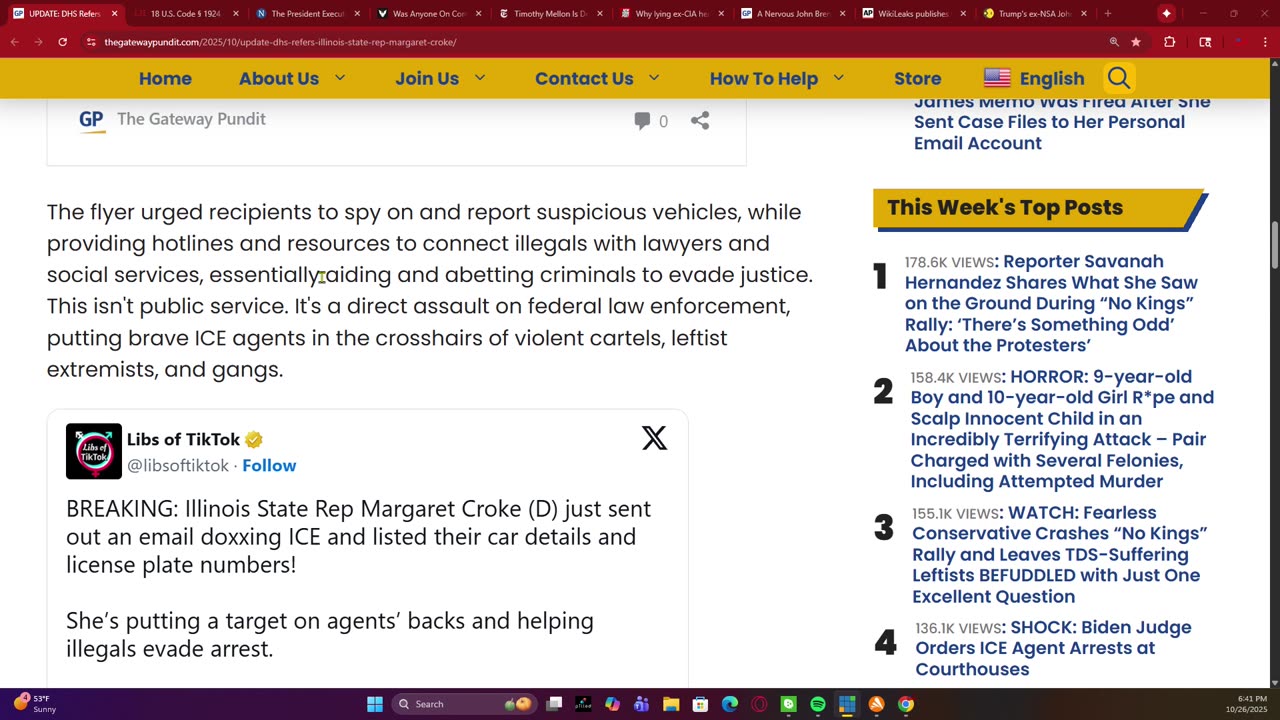Close the 'UPDATE: DHS Refers' tab
The width and height of the screenshot is (1280, 720).
(x=114, y=14)
